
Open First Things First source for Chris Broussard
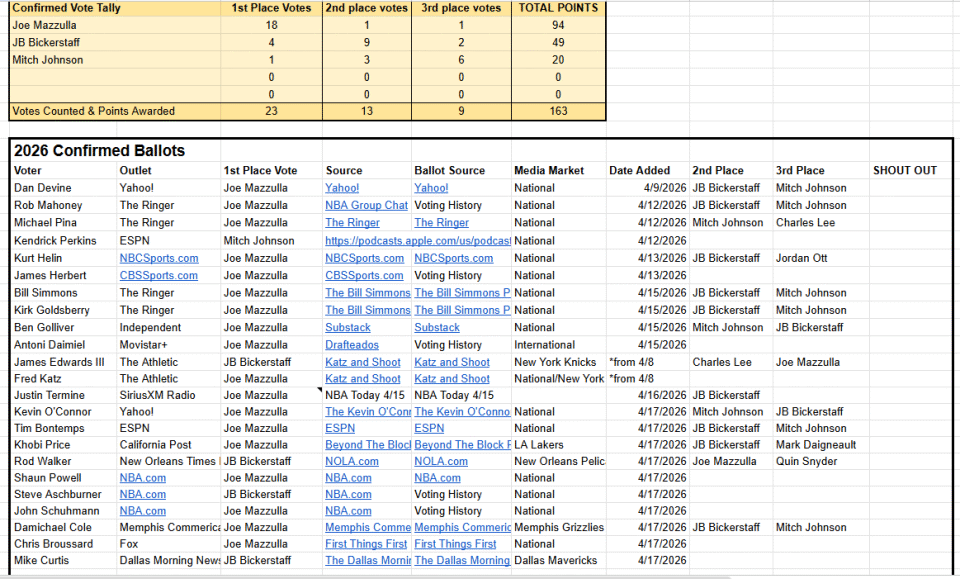(366, 544)
